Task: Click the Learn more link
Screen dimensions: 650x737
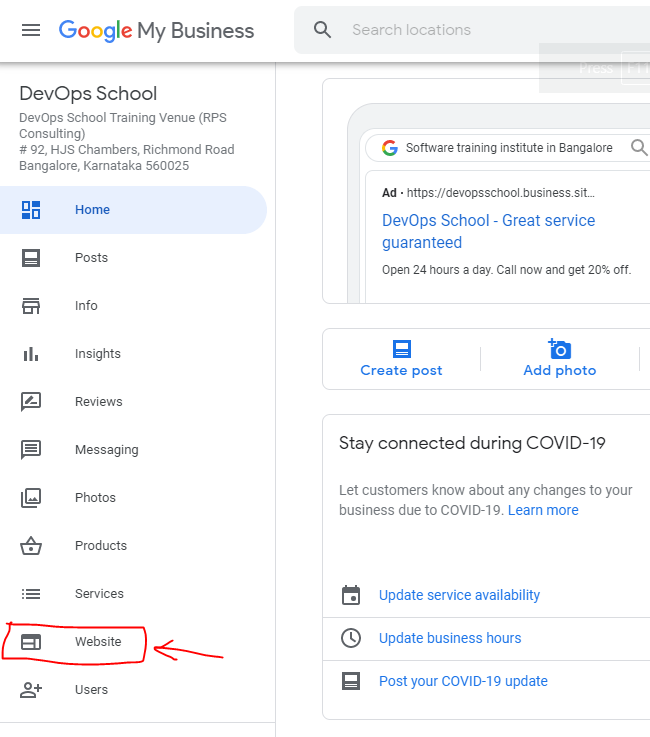Action: pos(543,510)
